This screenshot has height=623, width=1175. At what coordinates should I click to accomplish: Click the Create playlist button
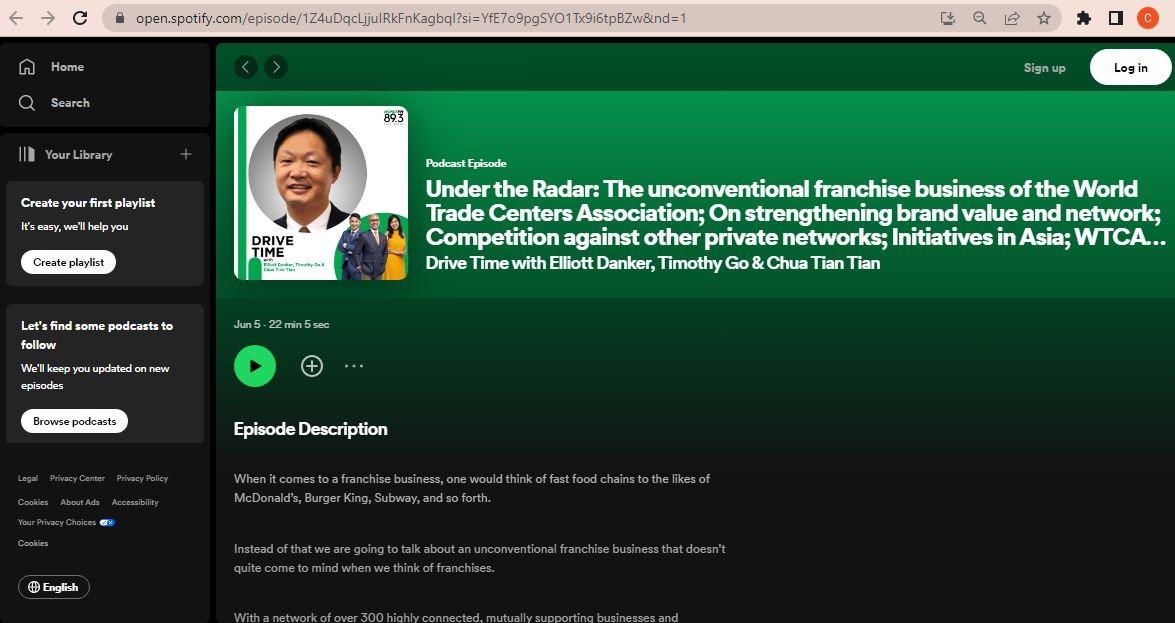pyautogui.click(x=68, y=262)
